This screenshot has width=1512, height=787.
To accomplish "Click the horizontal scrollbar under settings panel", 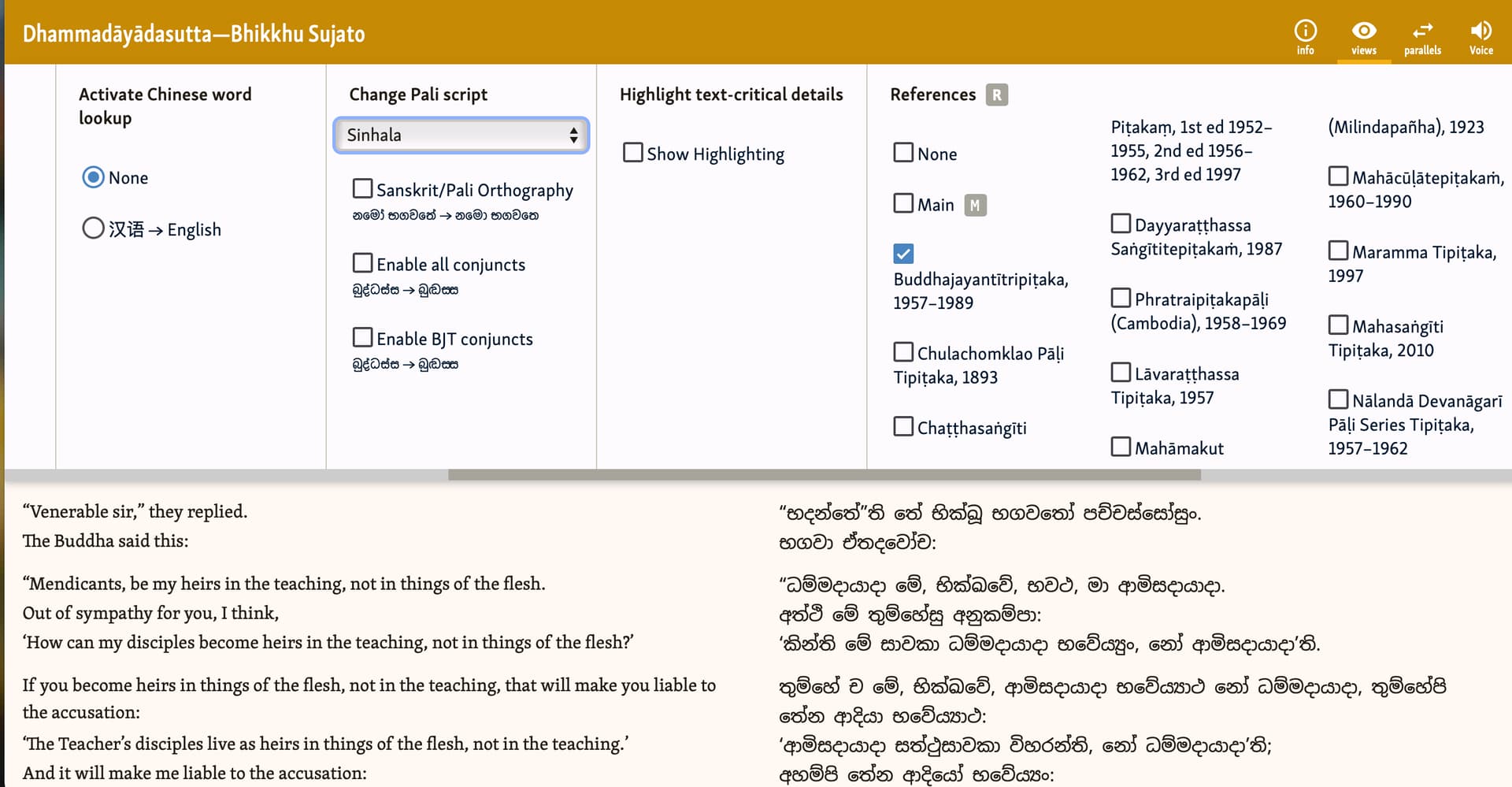I will coord(824,475).
